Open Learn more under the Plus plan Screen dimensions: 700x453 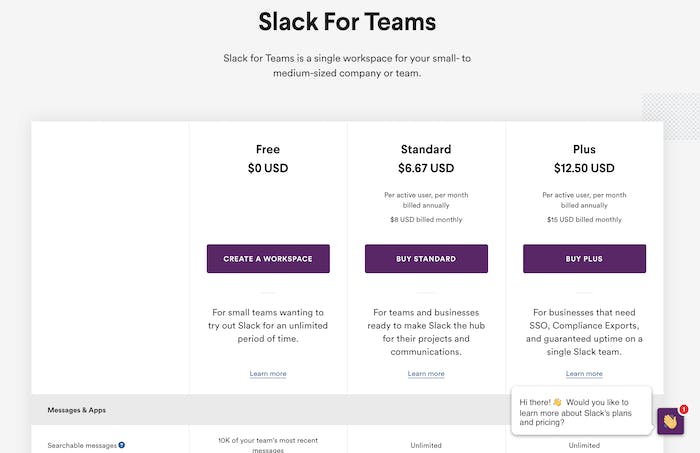[584, 374]
